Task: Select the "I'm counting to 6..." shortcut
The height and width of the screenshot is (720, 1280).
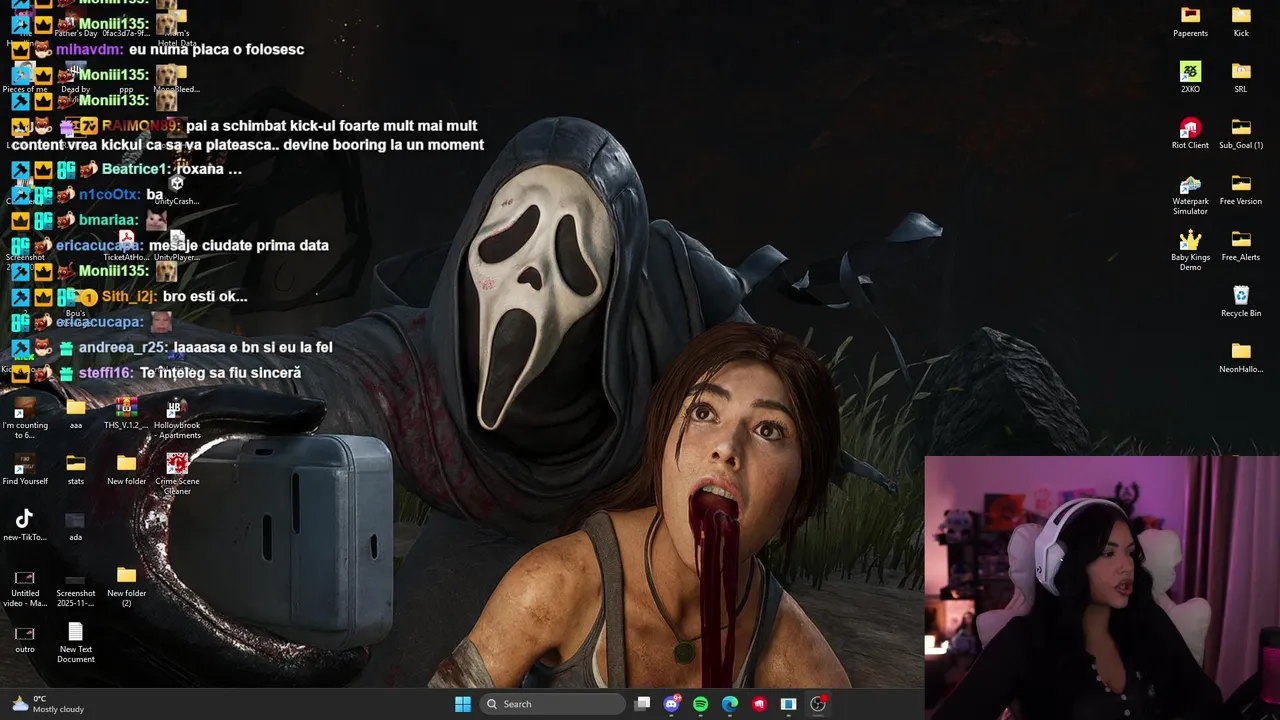Action: click(x=25, y=418)
